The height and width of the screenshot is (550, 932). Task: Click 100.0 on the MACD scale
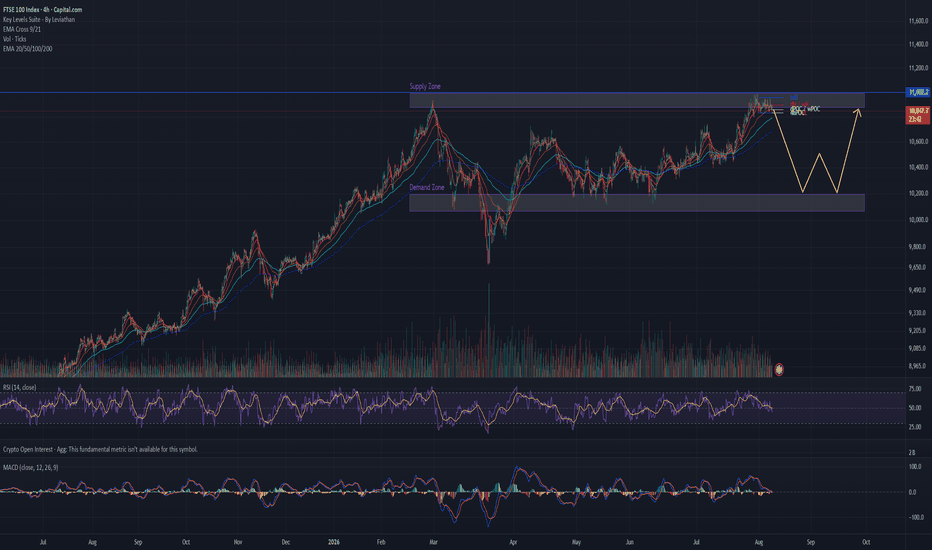pos(915,467)
